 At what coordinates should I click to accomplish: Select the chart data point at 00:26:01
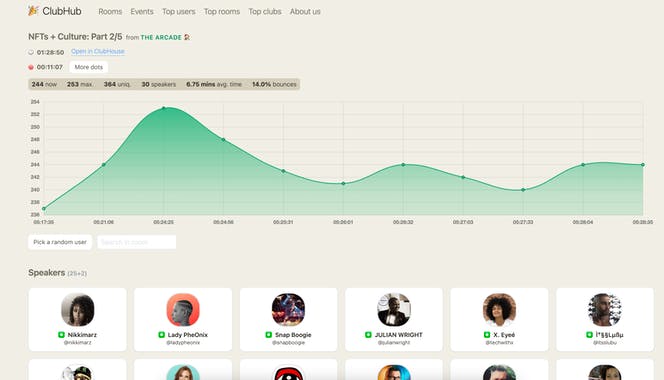click(343, 183)
